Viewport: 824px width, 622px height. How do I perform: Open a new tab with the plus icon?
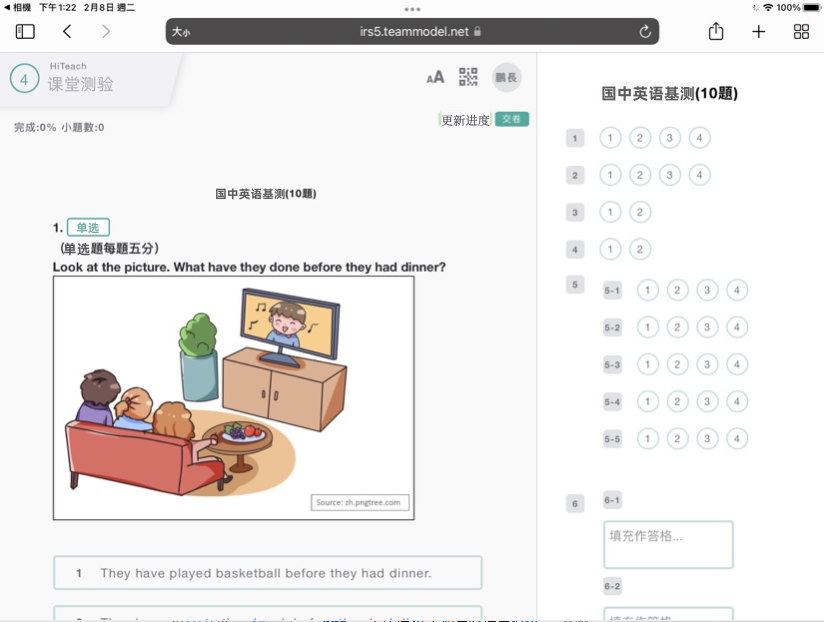[x=758, y=32]
